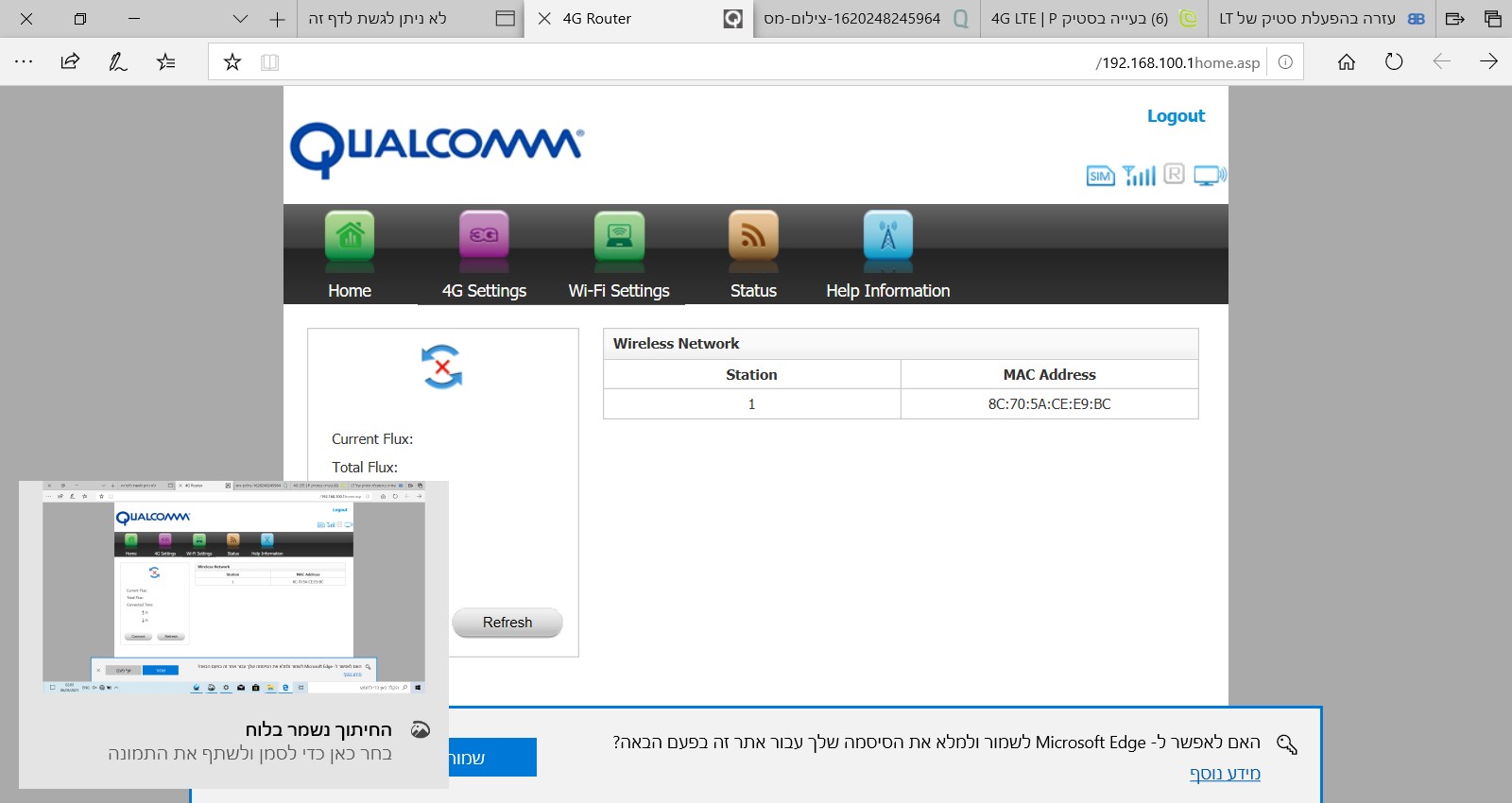Close the 4G Router tab
1512x803 pixels.
(544, 19)
